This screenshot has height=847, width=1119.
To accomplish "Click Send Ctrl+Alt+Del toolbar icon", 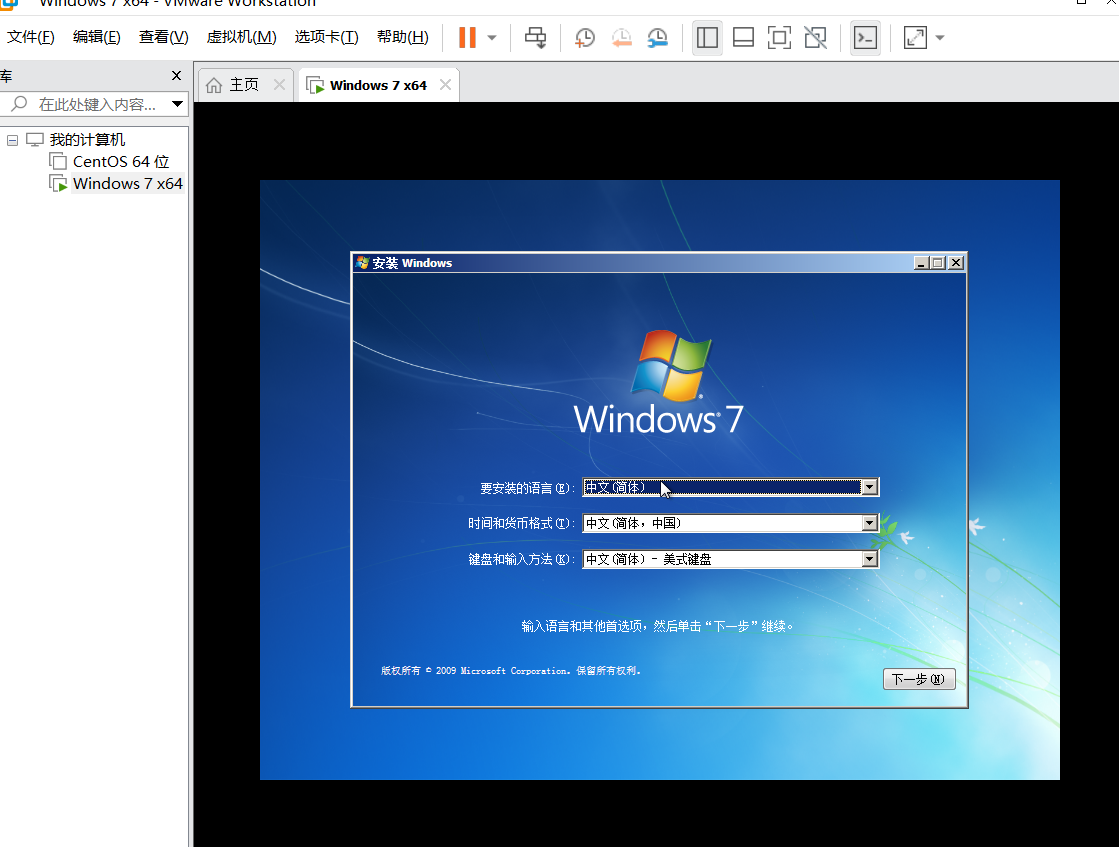I will coord(536,38).
